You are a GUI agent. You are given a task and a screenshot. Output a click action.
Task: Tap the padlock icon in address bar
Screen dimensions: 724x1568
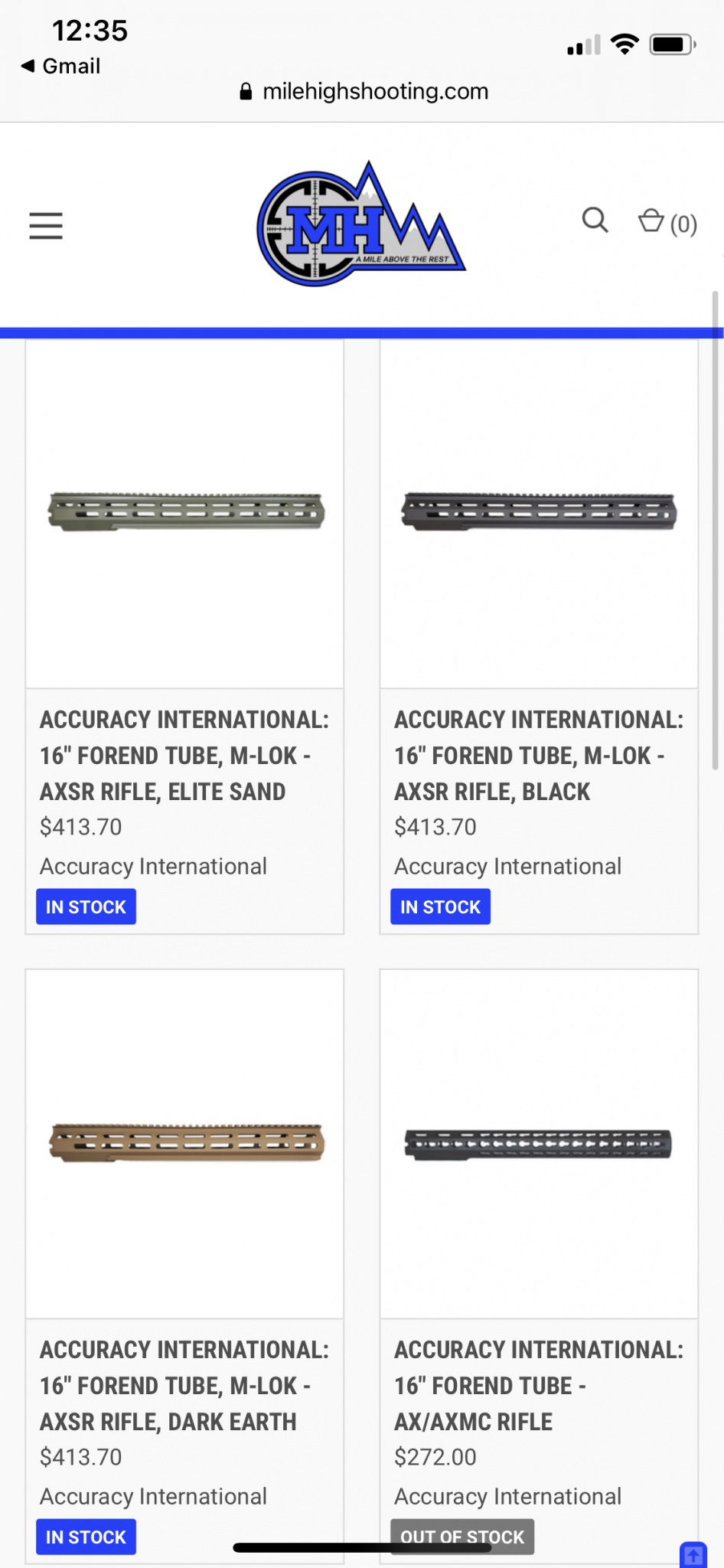(246, 92)
